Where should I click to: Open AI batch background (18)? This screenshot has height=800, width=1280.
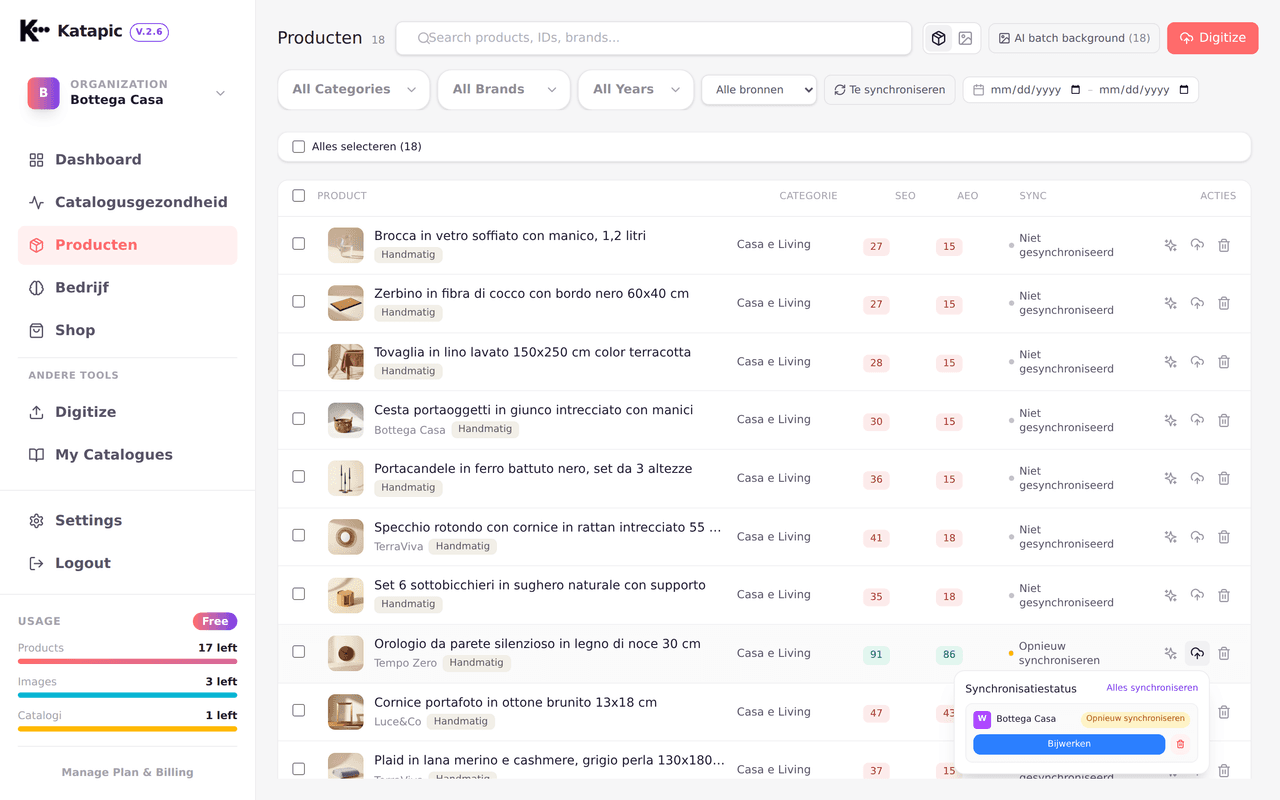[x=1074, y=38]
